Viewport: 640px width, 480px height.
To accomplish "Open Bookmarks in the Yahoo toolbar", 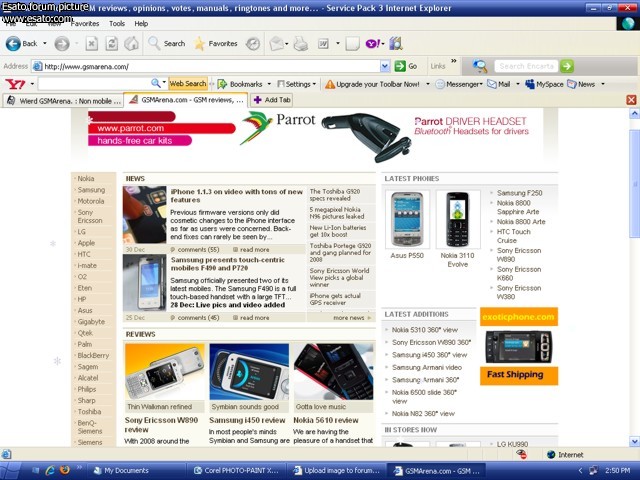I will click(x=240, y=84).
